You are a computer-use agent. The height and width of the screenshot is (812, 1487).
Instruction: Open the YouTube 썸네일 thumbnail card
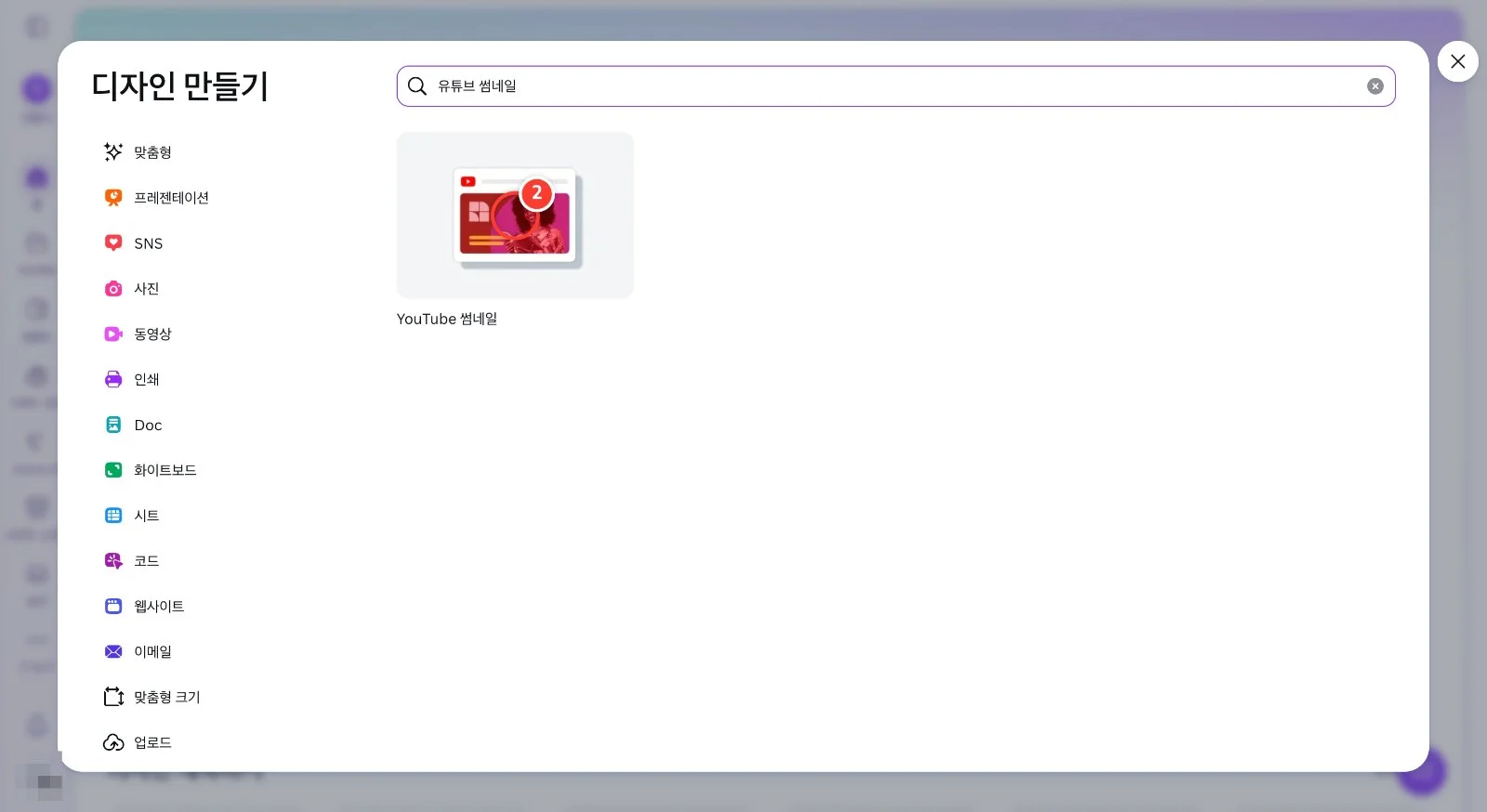click(515, 215)
